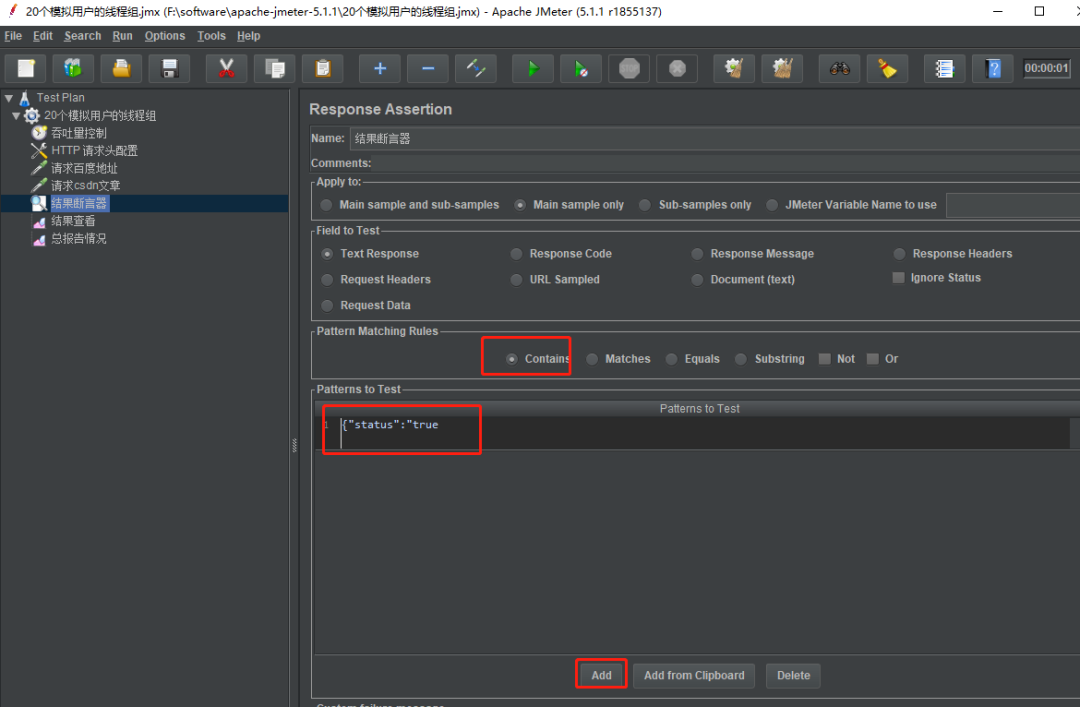Select the Test Plan flask icon

25,98
